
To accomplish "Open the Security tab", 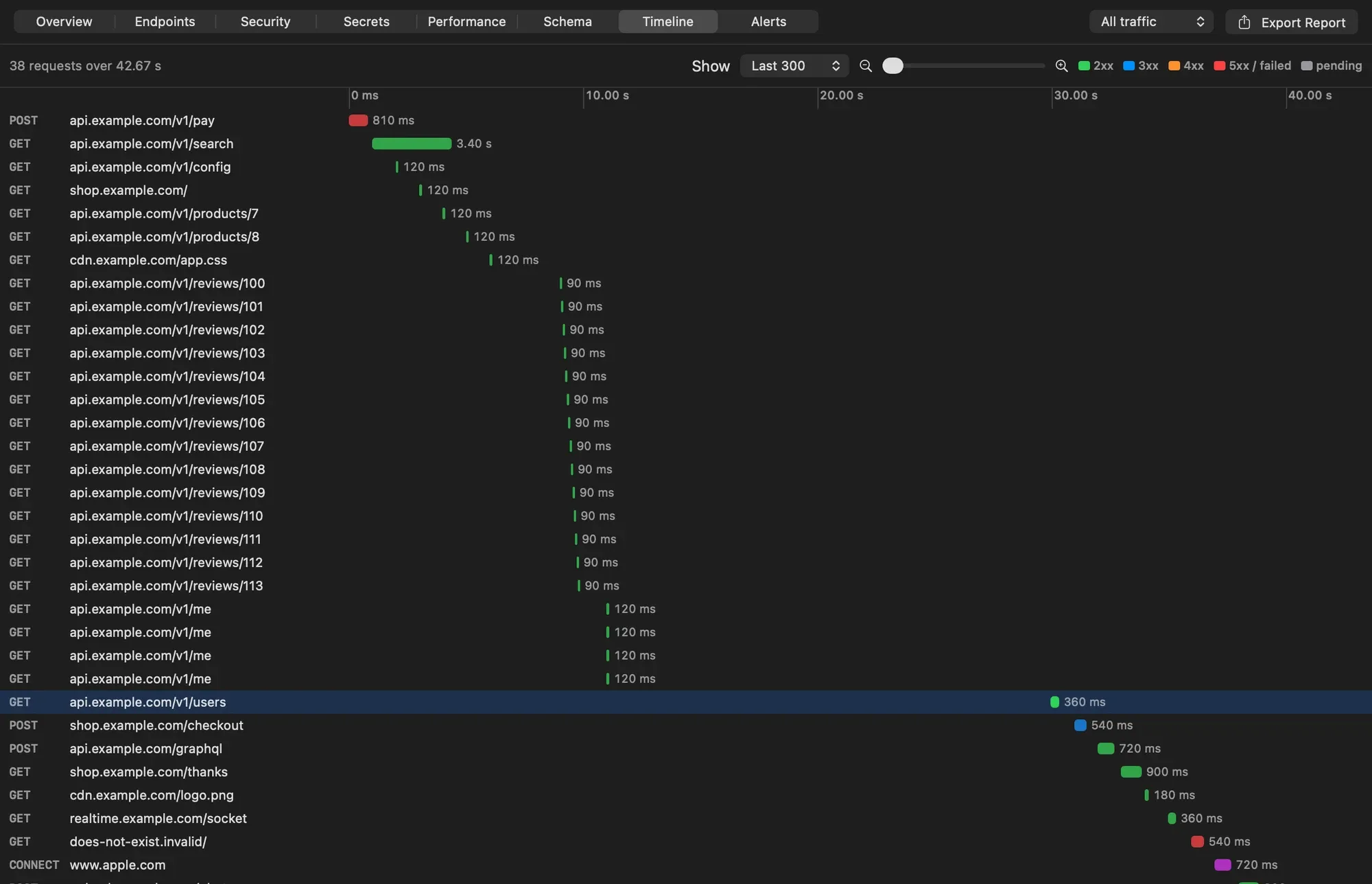I will (x=265, y=21).
